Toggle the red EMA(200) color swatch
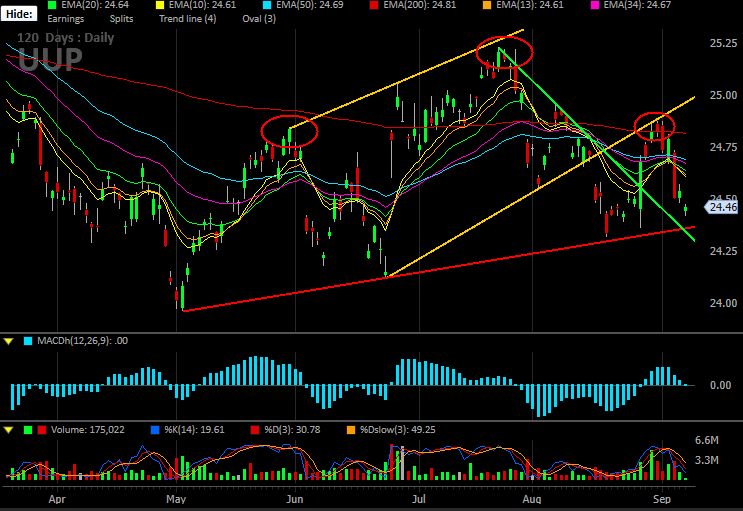The width and height of the screenshot is (743, 511). 374,5
